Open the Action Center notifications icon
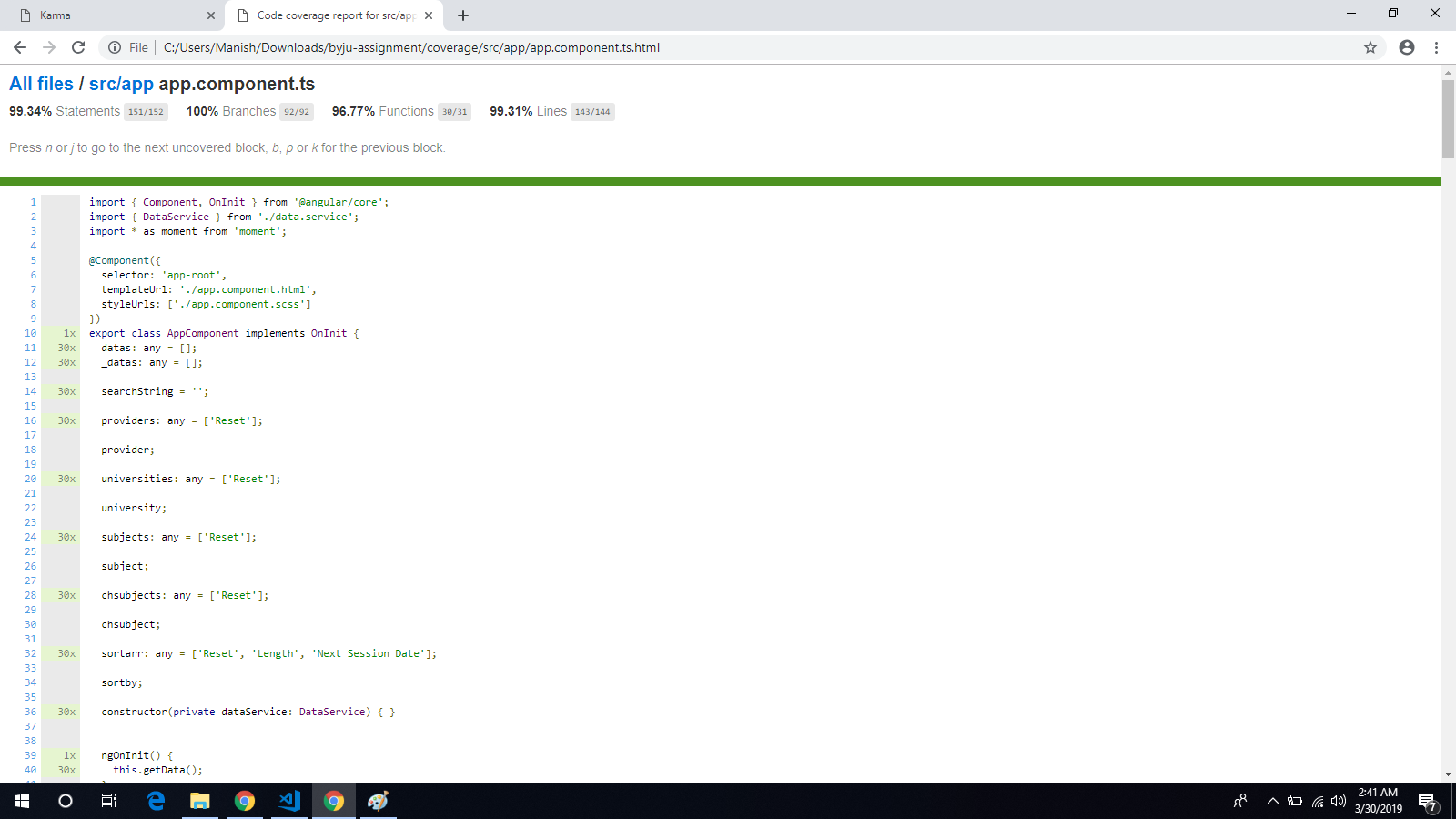 pos(1428,802)
